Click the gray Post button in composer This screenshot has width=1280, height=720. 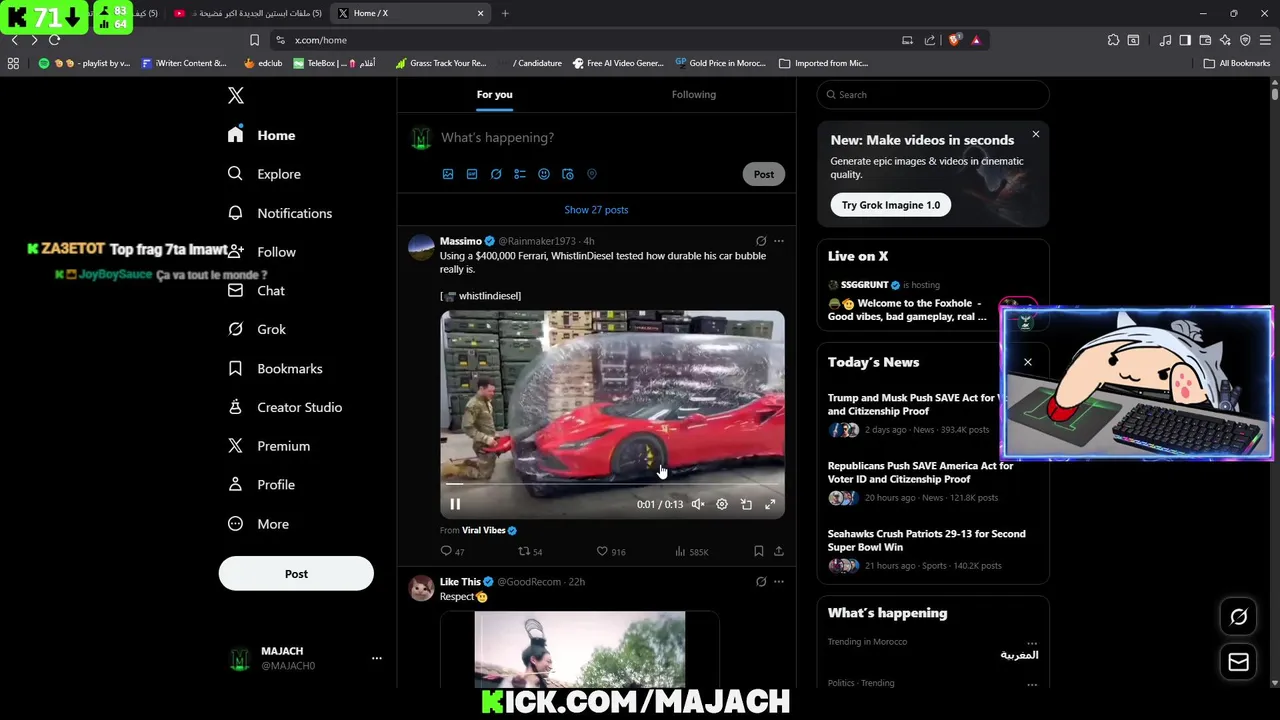764,174
